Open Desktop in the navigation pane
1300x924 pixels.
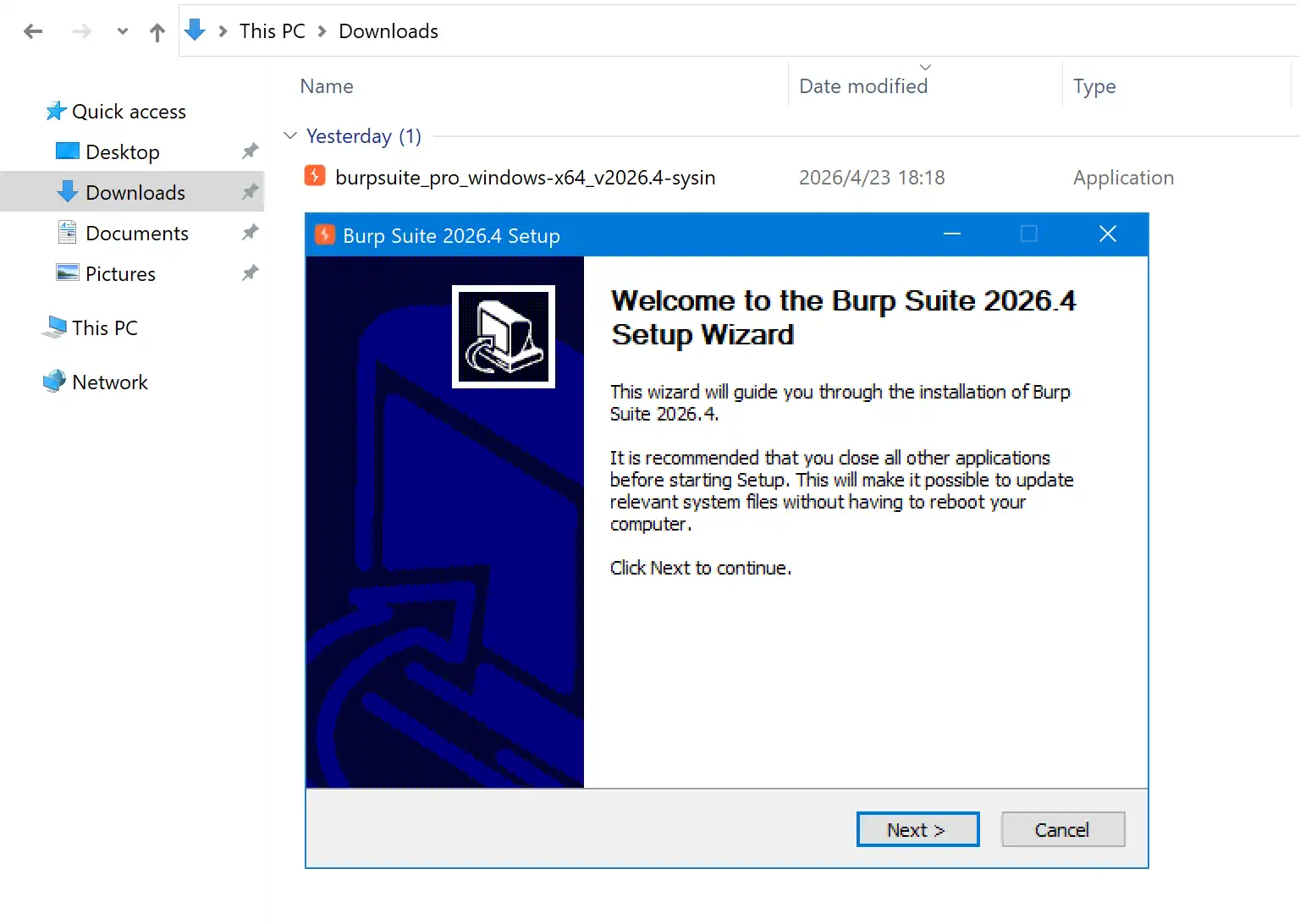tap(123, 152)
